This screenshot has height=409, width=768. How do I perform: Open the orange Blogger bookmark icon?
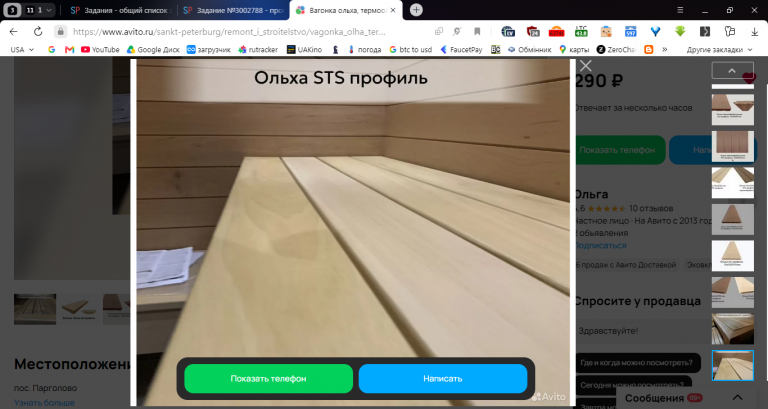coord(649,49)
